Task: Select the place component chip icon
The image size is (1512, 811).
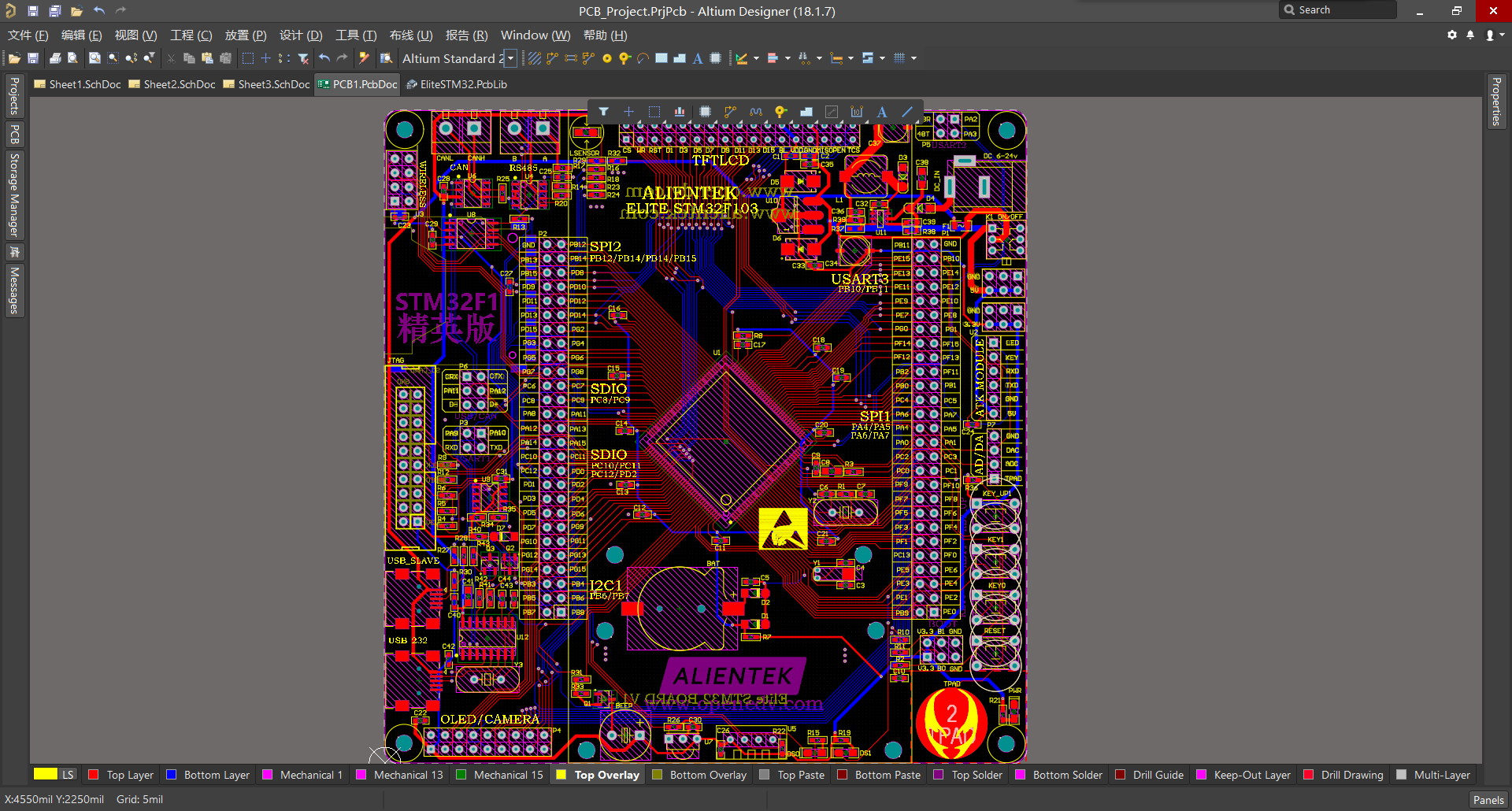Action: click(x=705, y=112)
